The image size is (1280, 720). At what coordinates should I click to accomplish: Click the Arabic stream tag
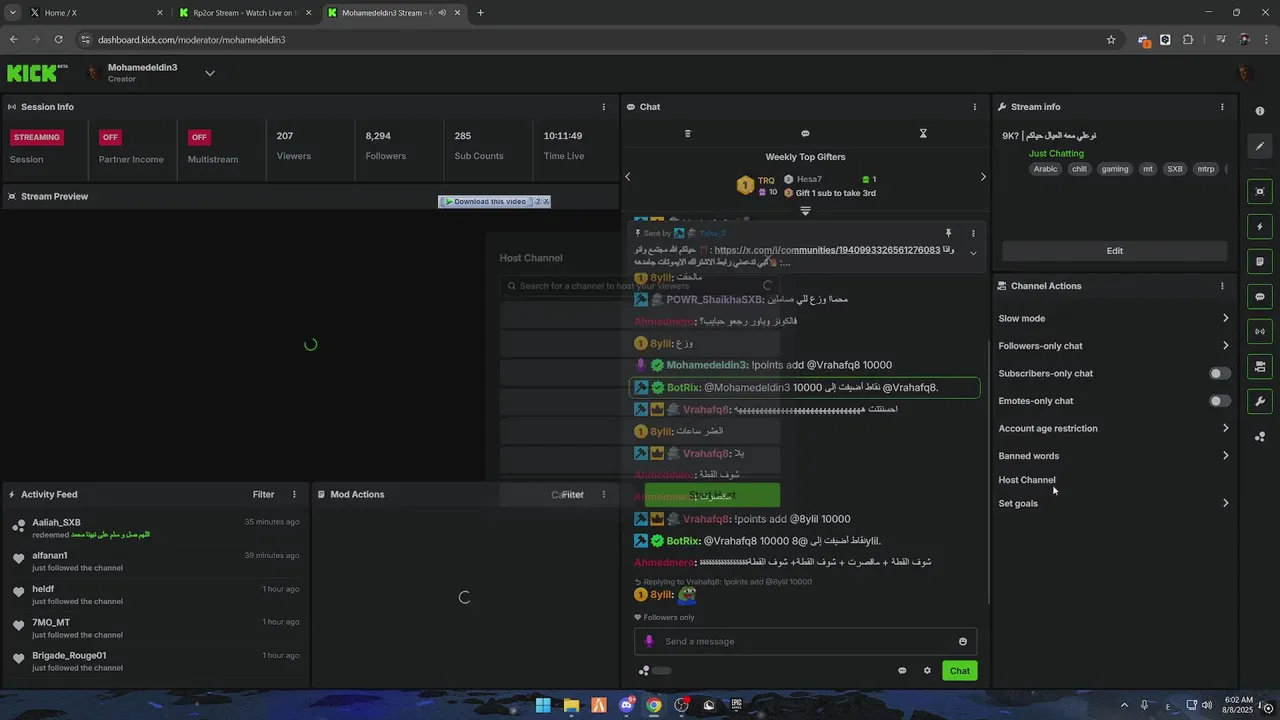[1045, 169]
